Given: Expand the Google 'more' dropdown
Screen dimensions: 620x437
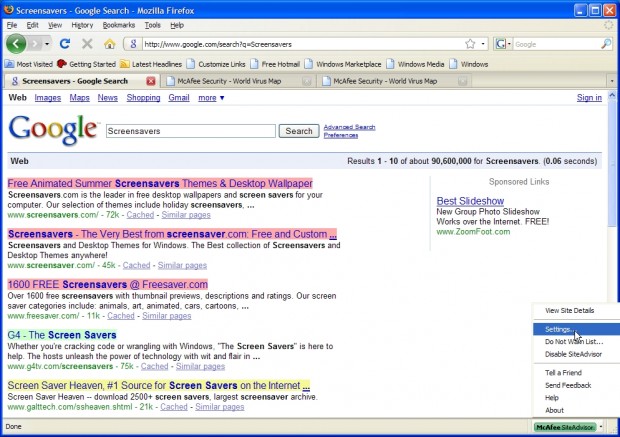Looking at the screenshot, I should click(211, 98).
